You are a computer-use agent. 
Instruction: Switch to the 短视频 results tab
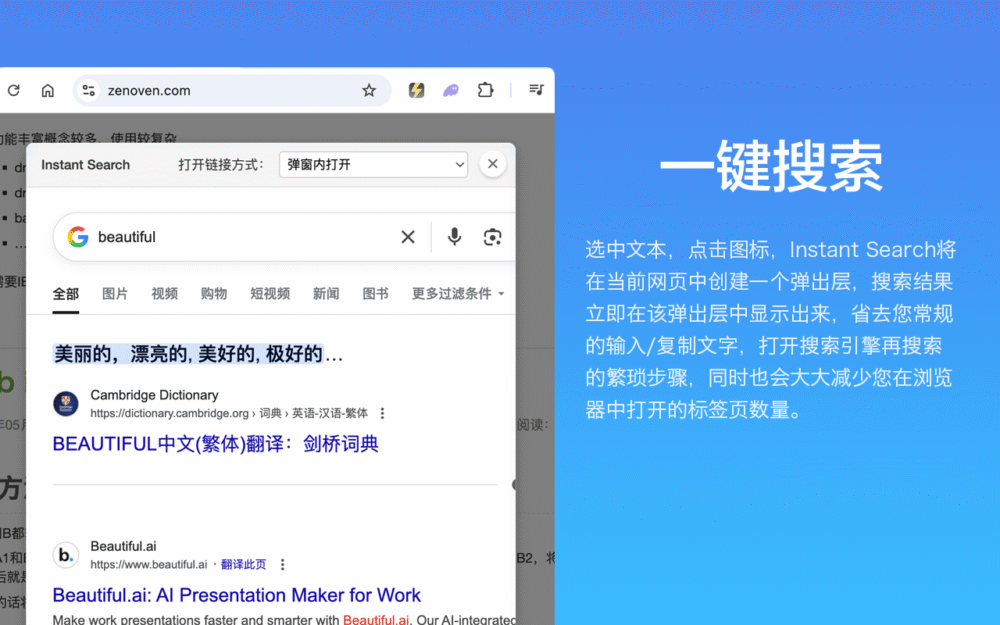point(270,293)
